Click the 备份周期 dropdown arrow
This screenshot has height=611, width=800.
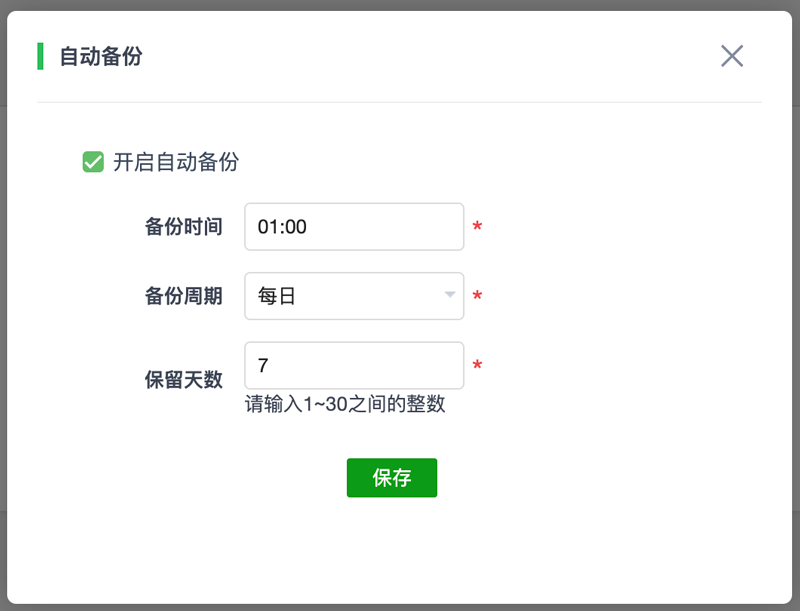(x=450, y=296)
